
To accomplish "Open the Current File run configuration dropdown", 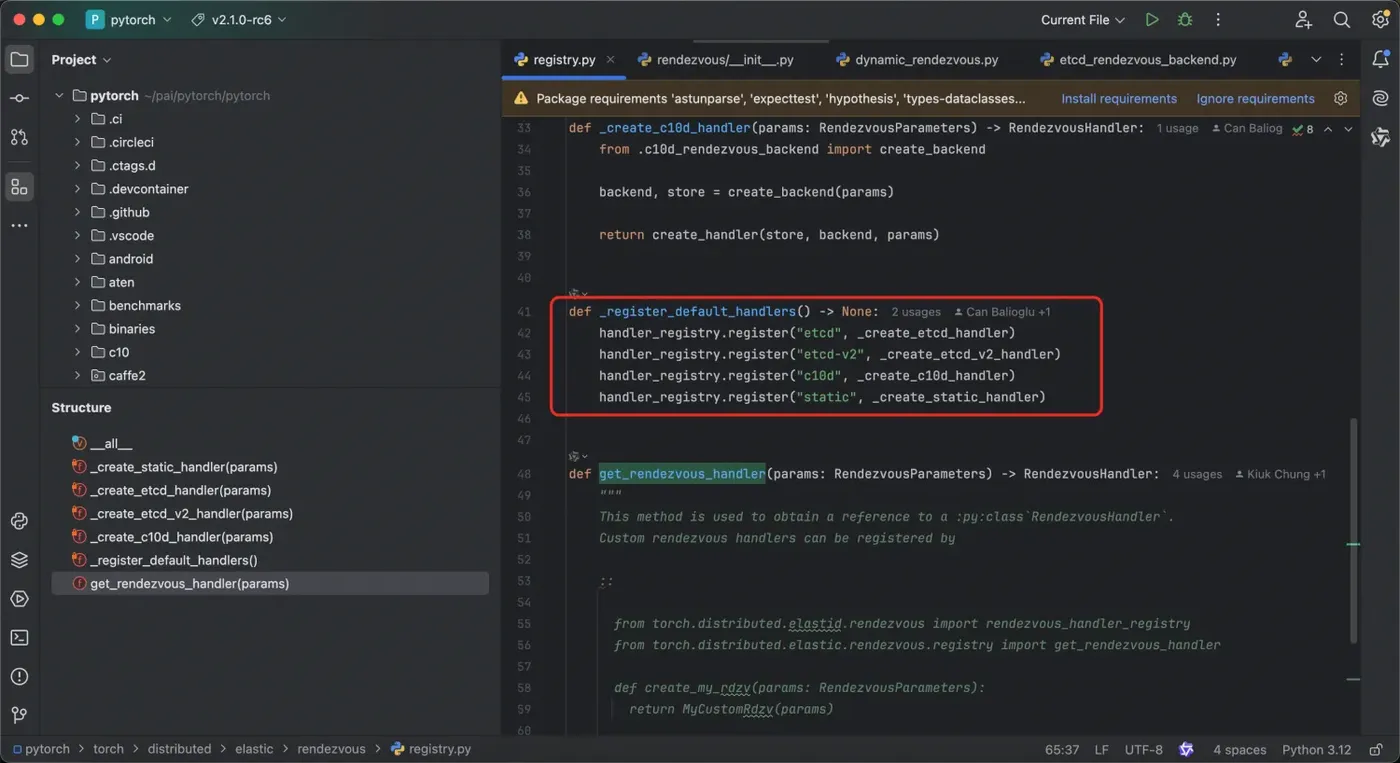I will [1082, 20].
